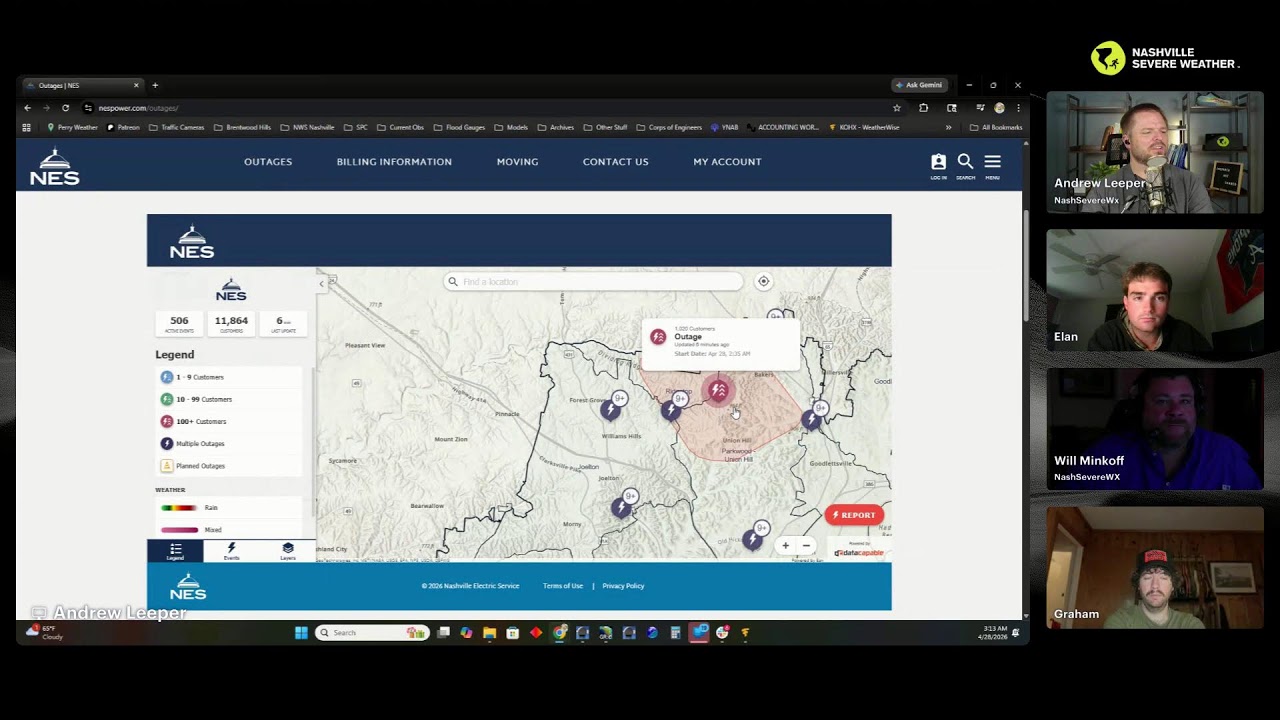Screen dimensions: 1280x720
Task: Click the Planned Outages legend icon
Action: click(167, 465)
